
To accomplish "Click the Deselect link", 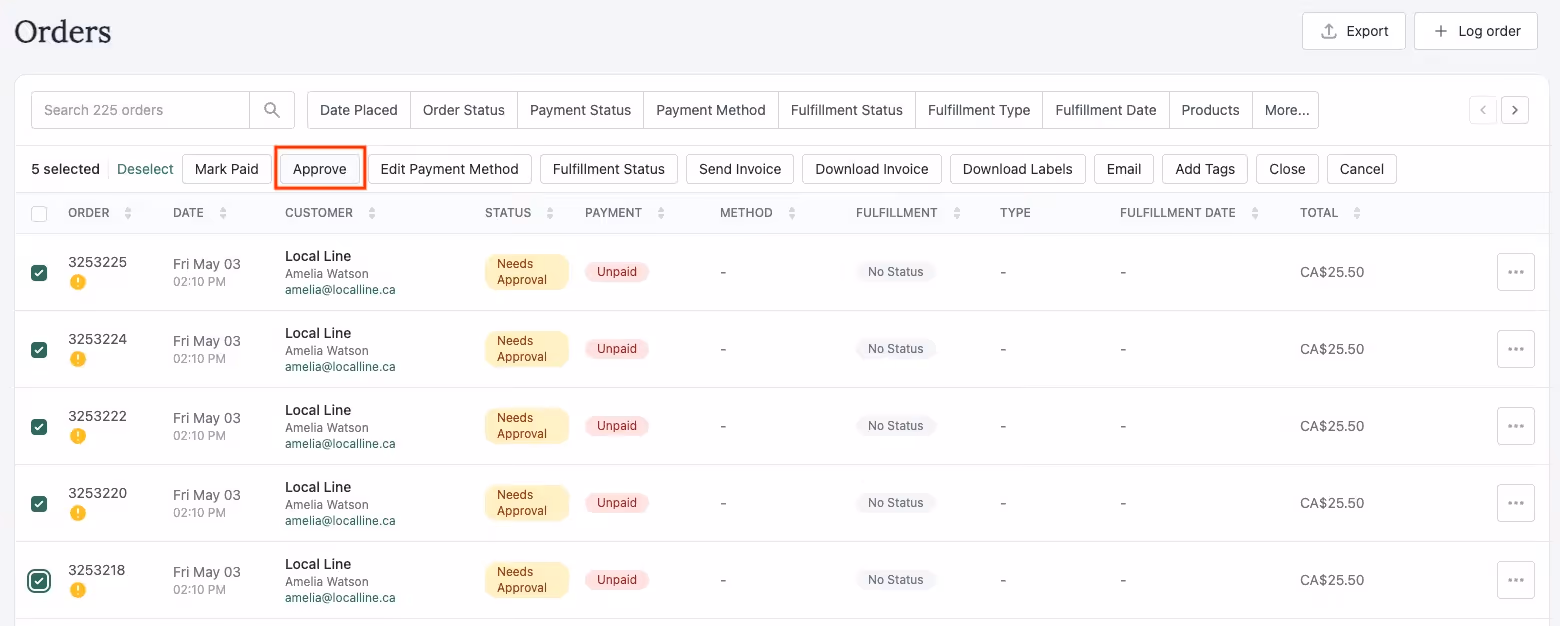I will (145, 169).
